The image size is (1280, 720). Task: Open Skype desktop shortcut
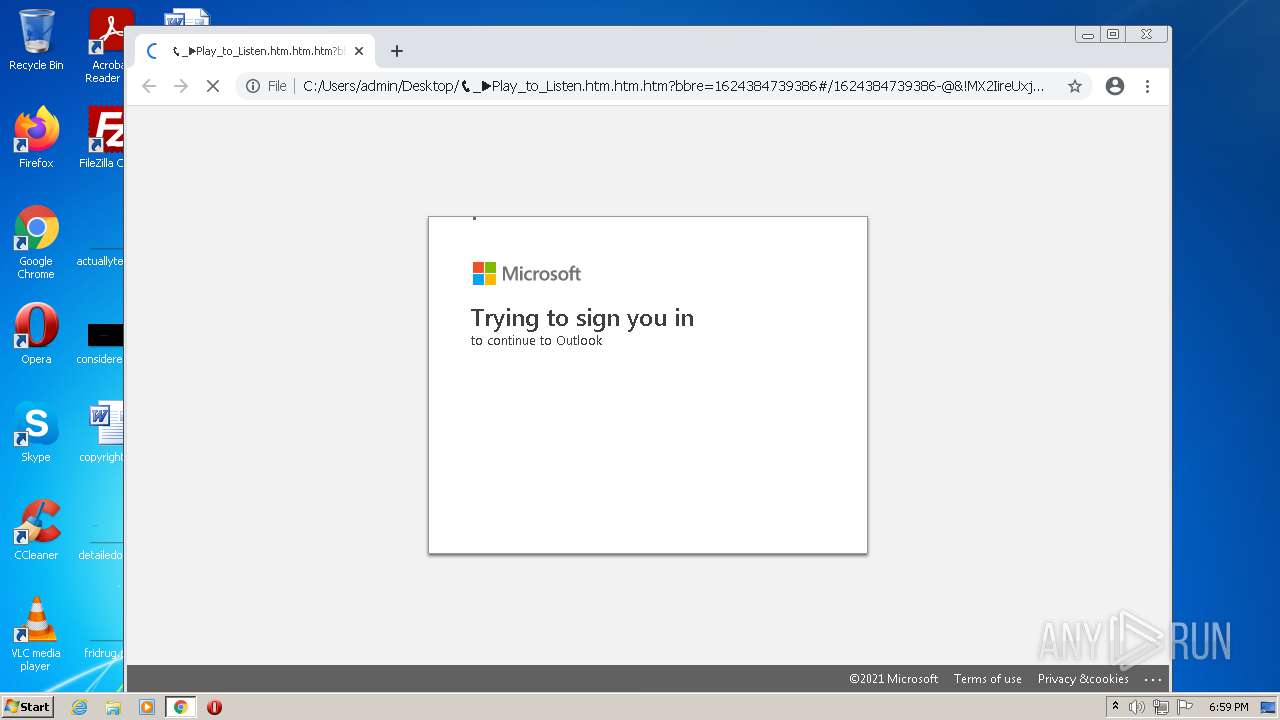pyautogui.click(x=36, y=432)
